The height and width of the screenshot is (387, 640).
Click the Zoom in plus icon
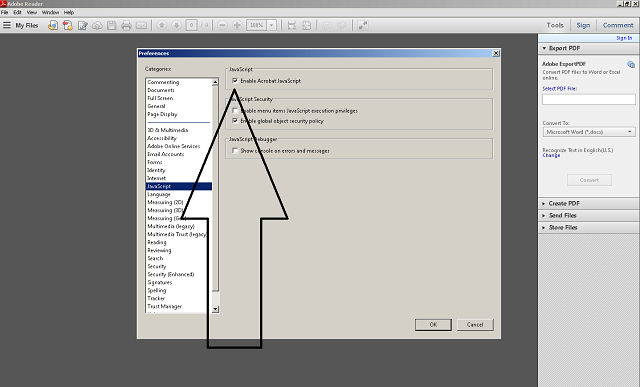tap(237, 25)
